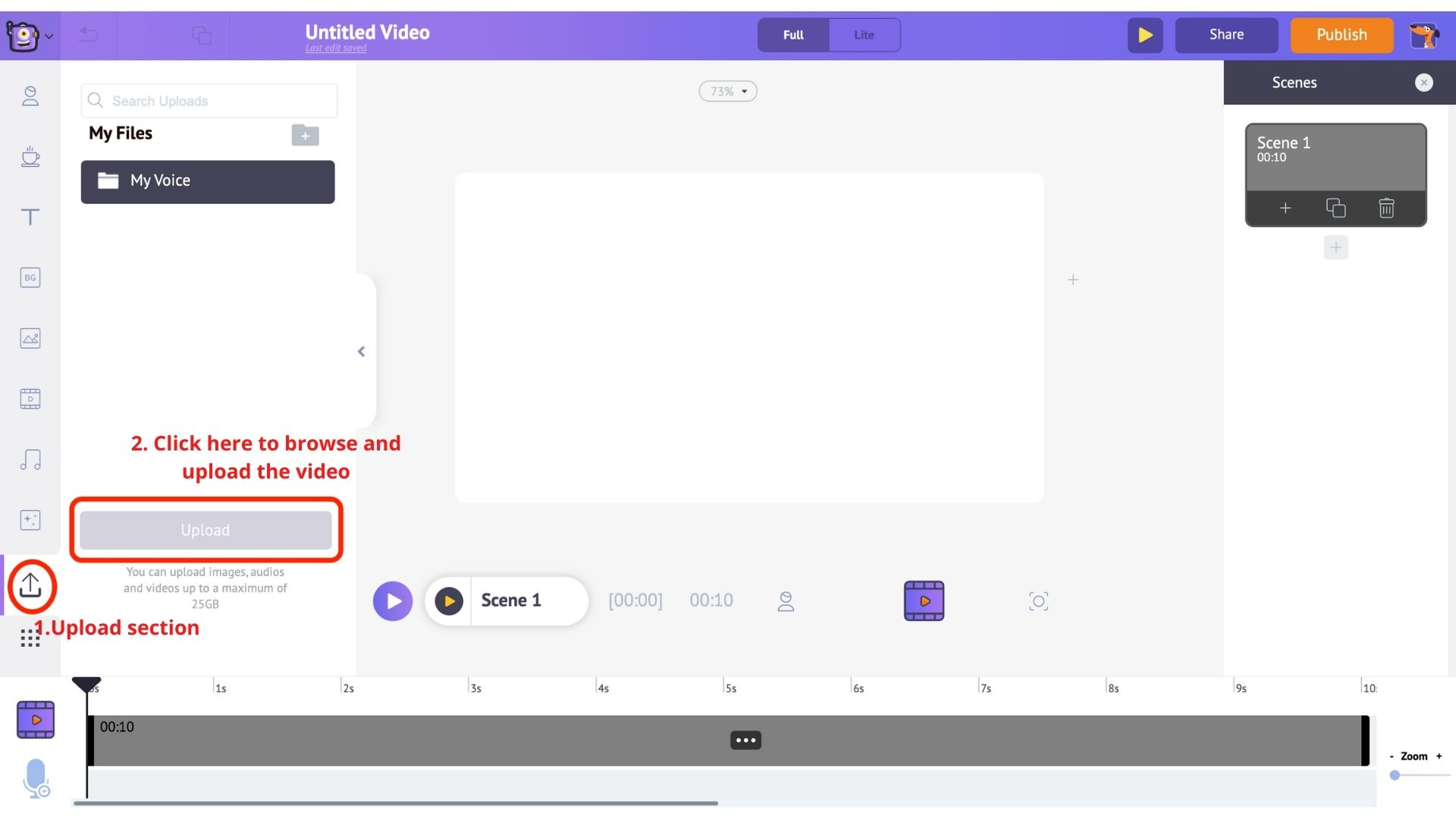Publish the current video project
1456x819 pixels.
pos(1341,35)
